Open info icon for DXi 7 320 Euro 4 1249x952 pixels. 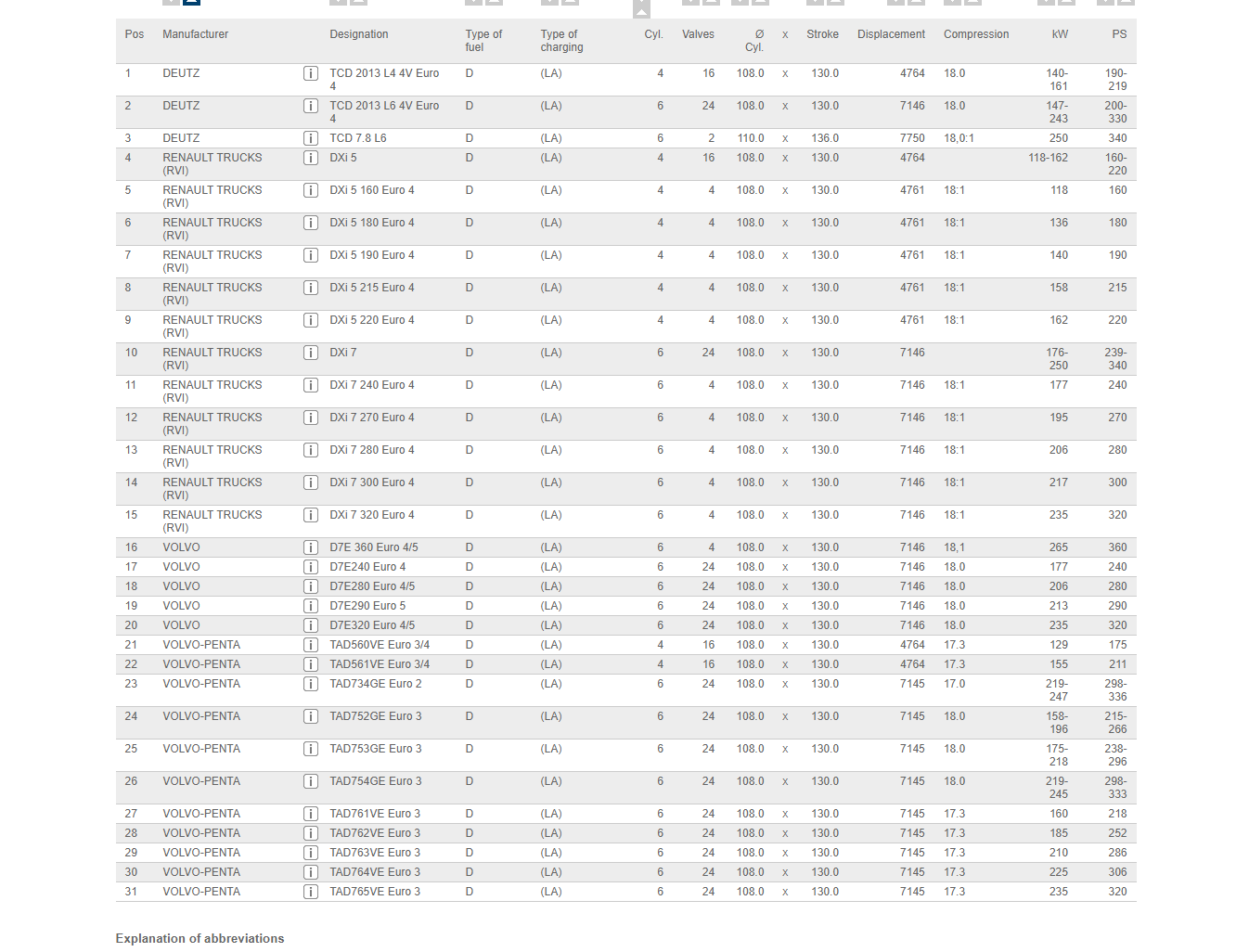pos(311,515)
